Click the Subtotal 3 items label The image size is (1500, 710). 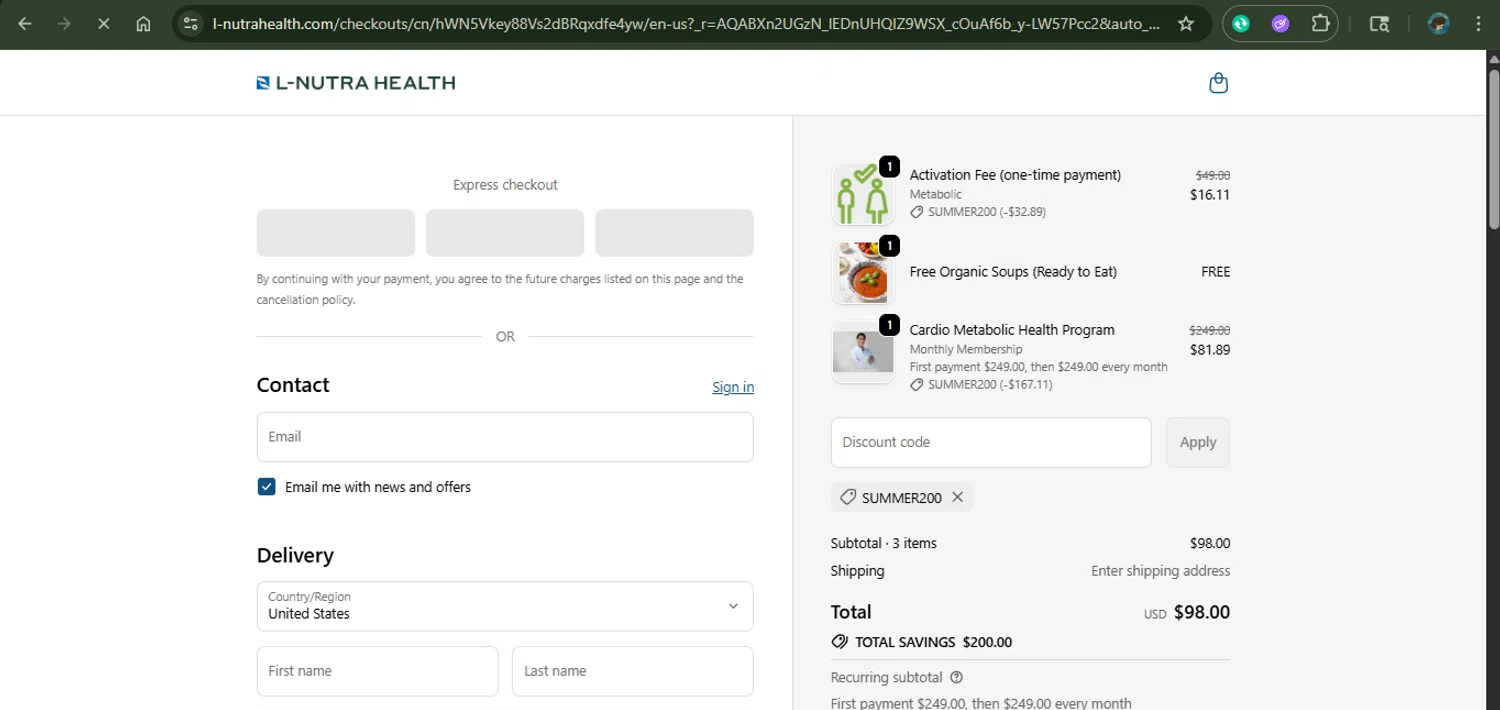(x=883, y=543)
